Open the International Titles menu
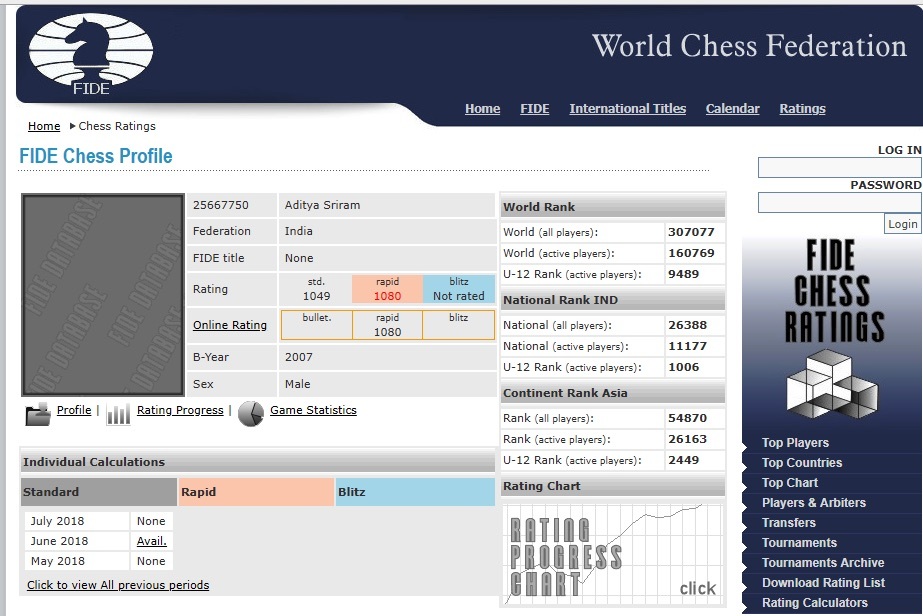 point(627,109)
